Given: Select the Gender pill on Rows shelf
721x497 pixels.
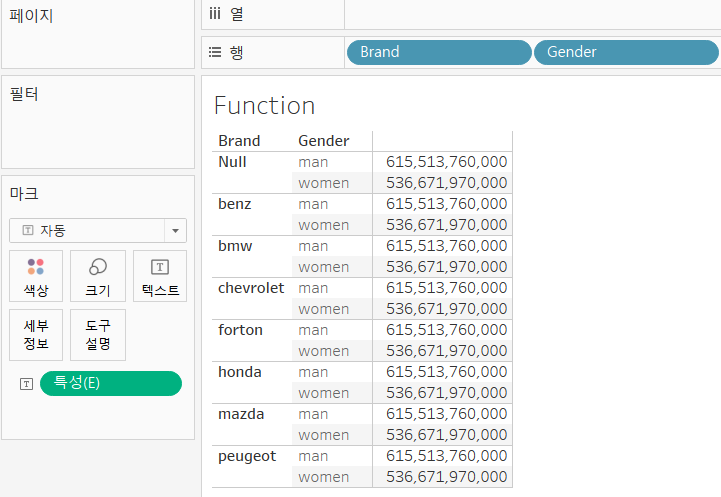Looking at the screenshot, I should pyautogui.click(x=626, y=52).
